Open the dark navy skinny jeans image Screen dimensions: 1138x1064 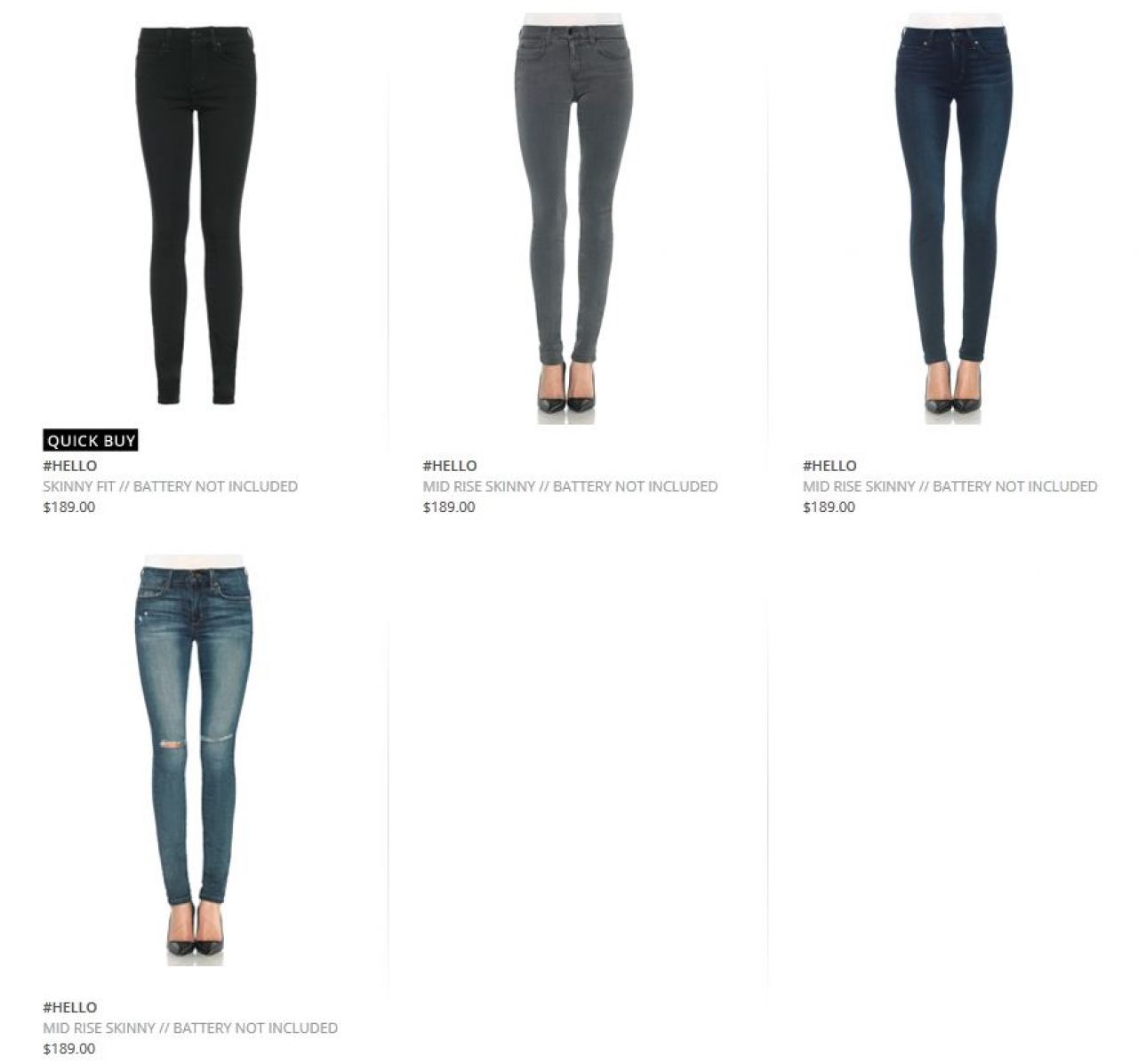(x=955, y=218)
